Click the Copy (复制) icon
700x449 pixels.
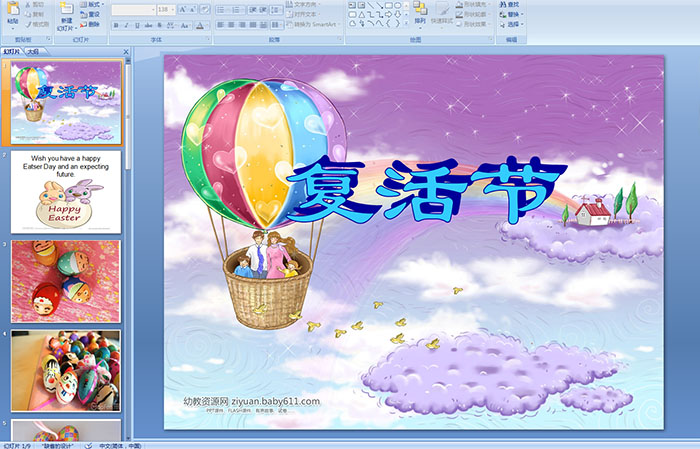pyautogui.click(x=29, y=14)
